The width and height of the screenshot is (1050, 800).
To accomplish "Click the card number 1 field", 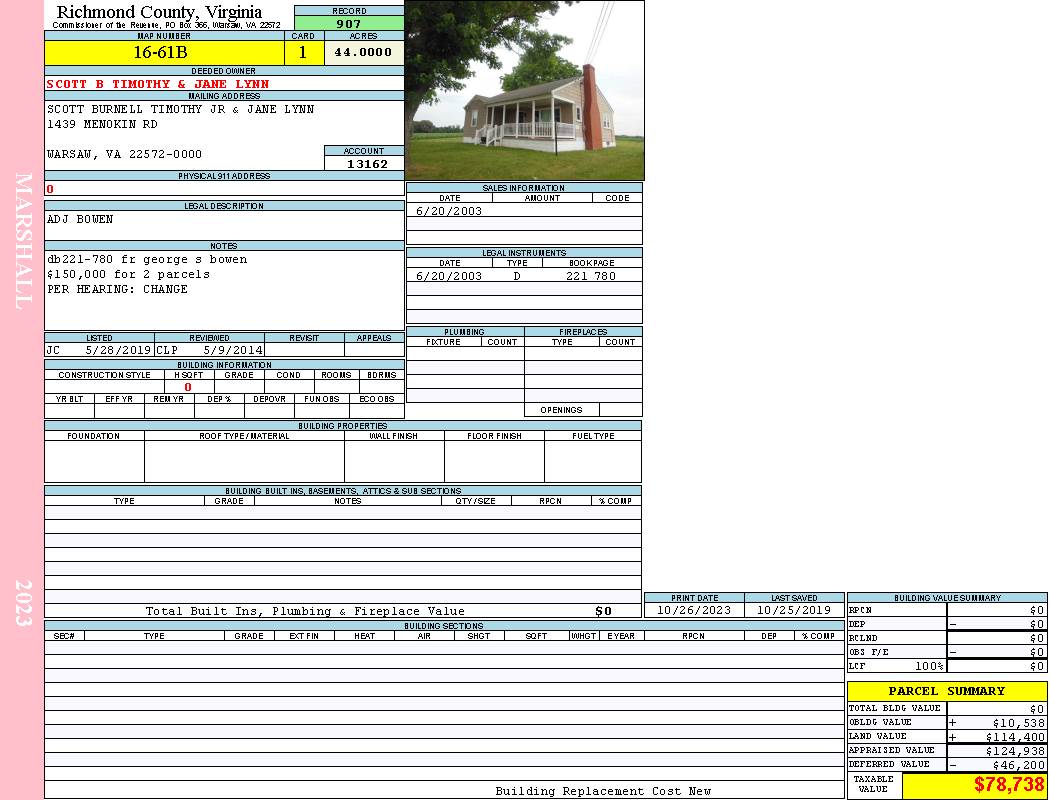I will (303, 52).
